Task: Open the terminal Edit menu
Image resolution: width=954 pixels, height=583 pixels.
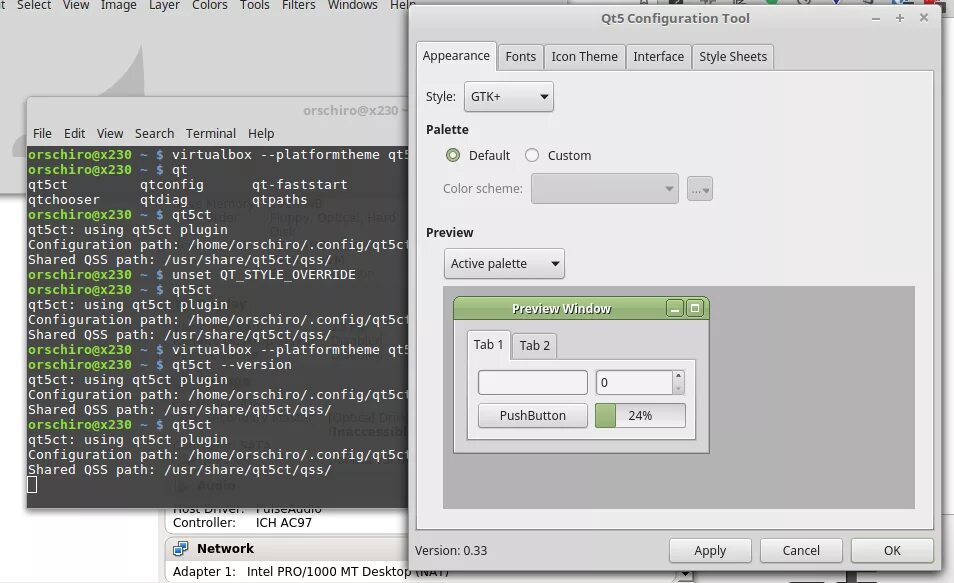Action: tap(74, 133)
